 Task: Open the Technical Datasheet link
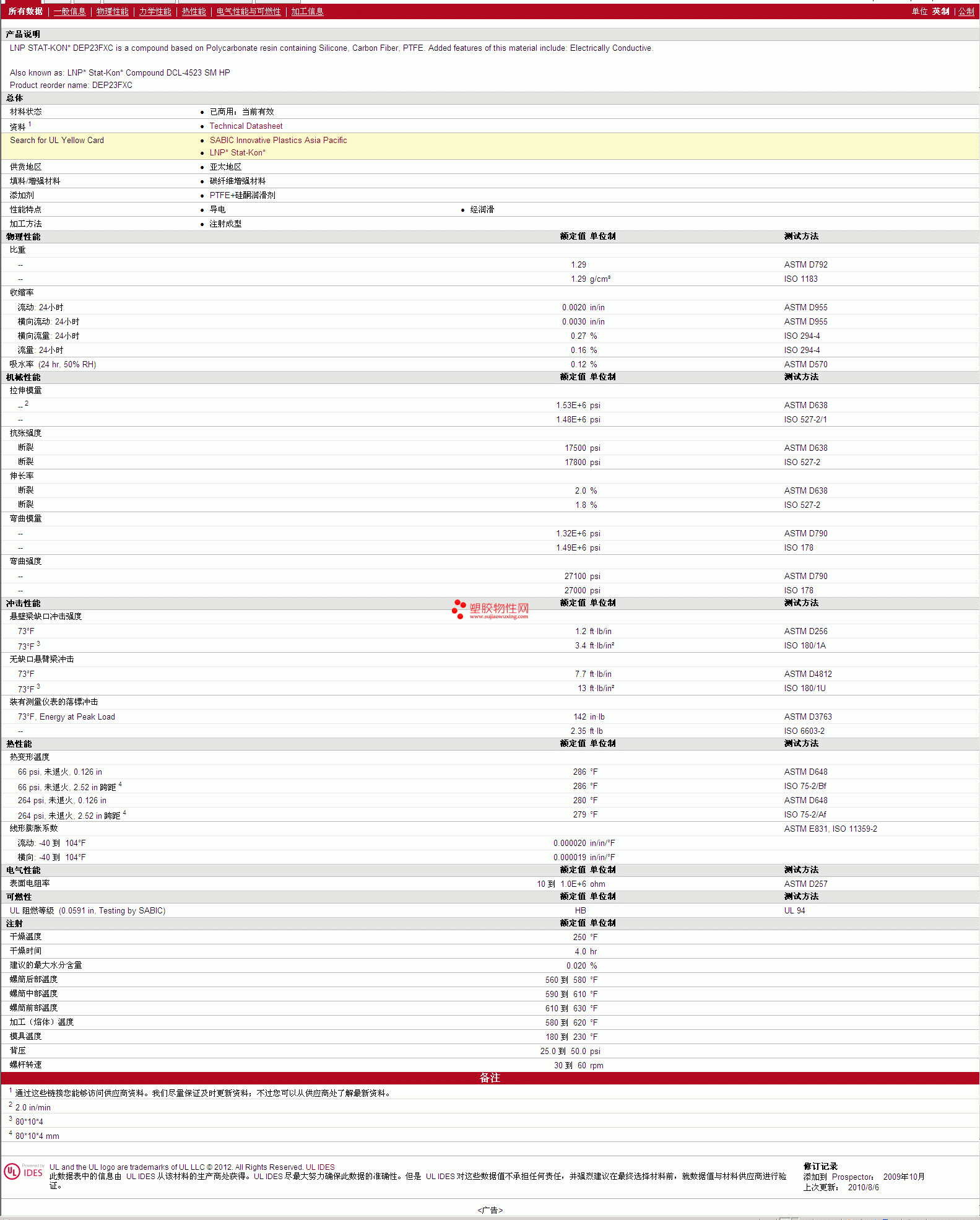(246, 126)
